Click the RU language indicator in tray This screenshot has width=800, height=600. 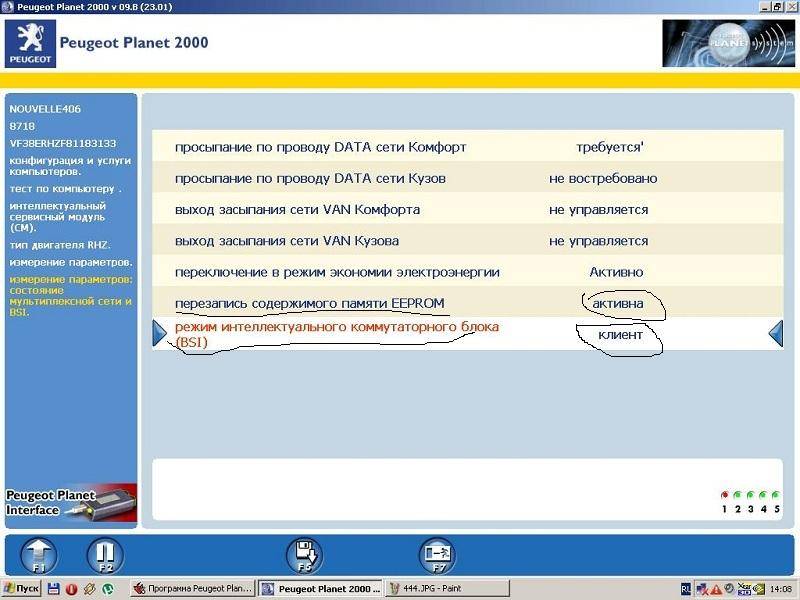point(686,589)
